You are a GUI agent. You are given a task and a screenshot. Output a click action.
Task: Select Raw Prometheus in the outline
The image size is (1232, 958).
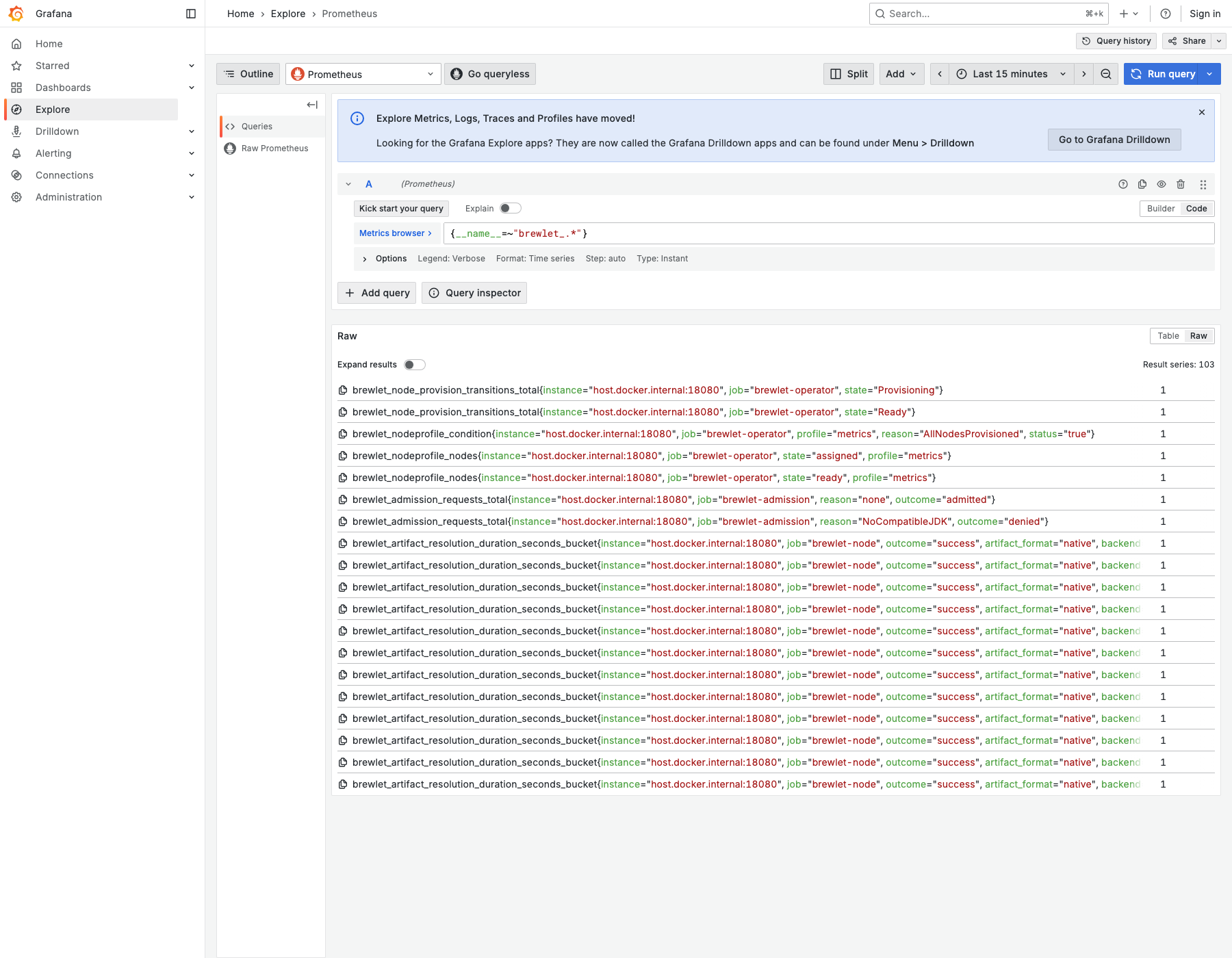coord(272,148)
